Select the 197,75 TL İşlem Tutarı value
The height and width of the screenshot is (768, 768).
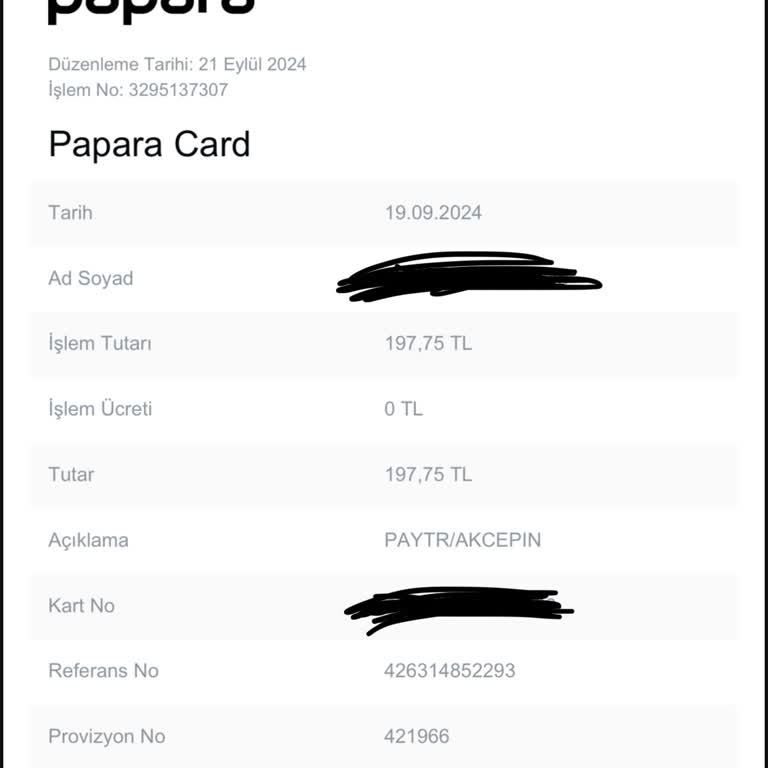click(428, 343)
